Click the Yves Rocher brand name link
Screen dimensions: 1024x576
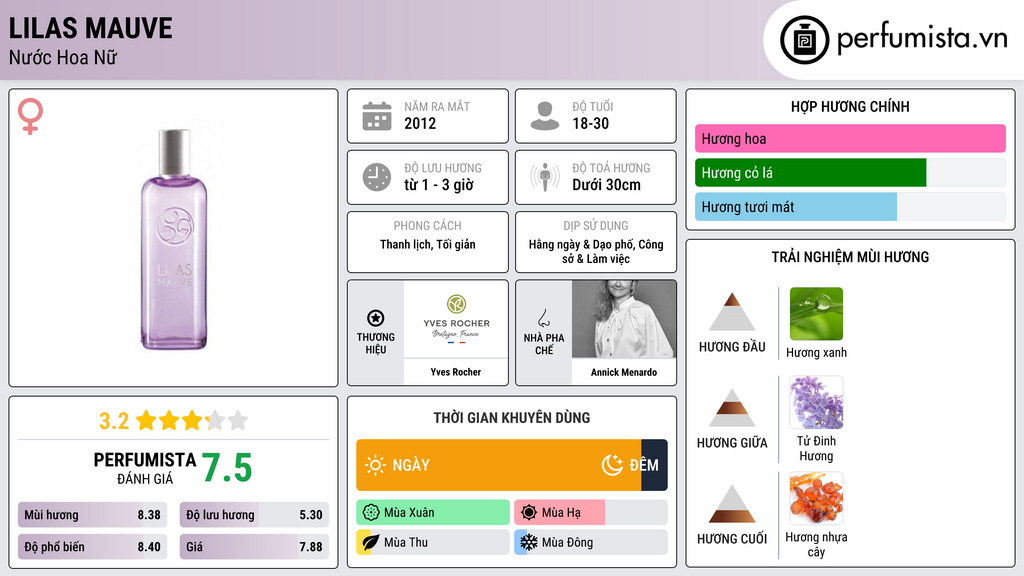456,372
